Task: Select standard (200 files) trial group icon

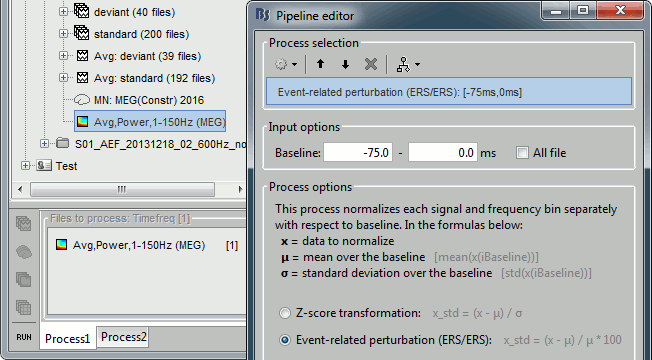Action: point(82,33)
